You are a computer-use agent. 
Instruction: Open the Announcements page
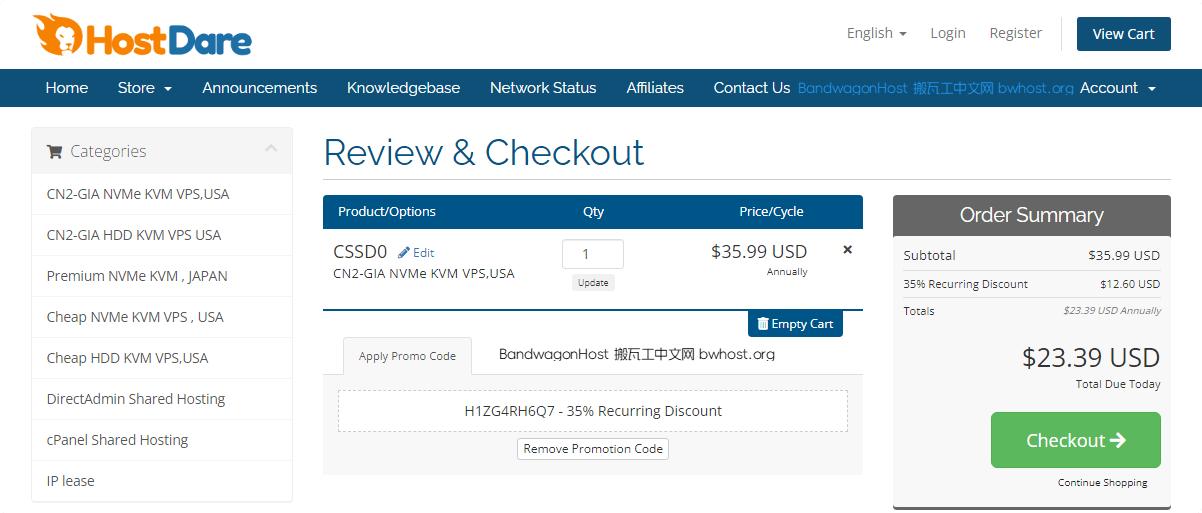[260, 88]
